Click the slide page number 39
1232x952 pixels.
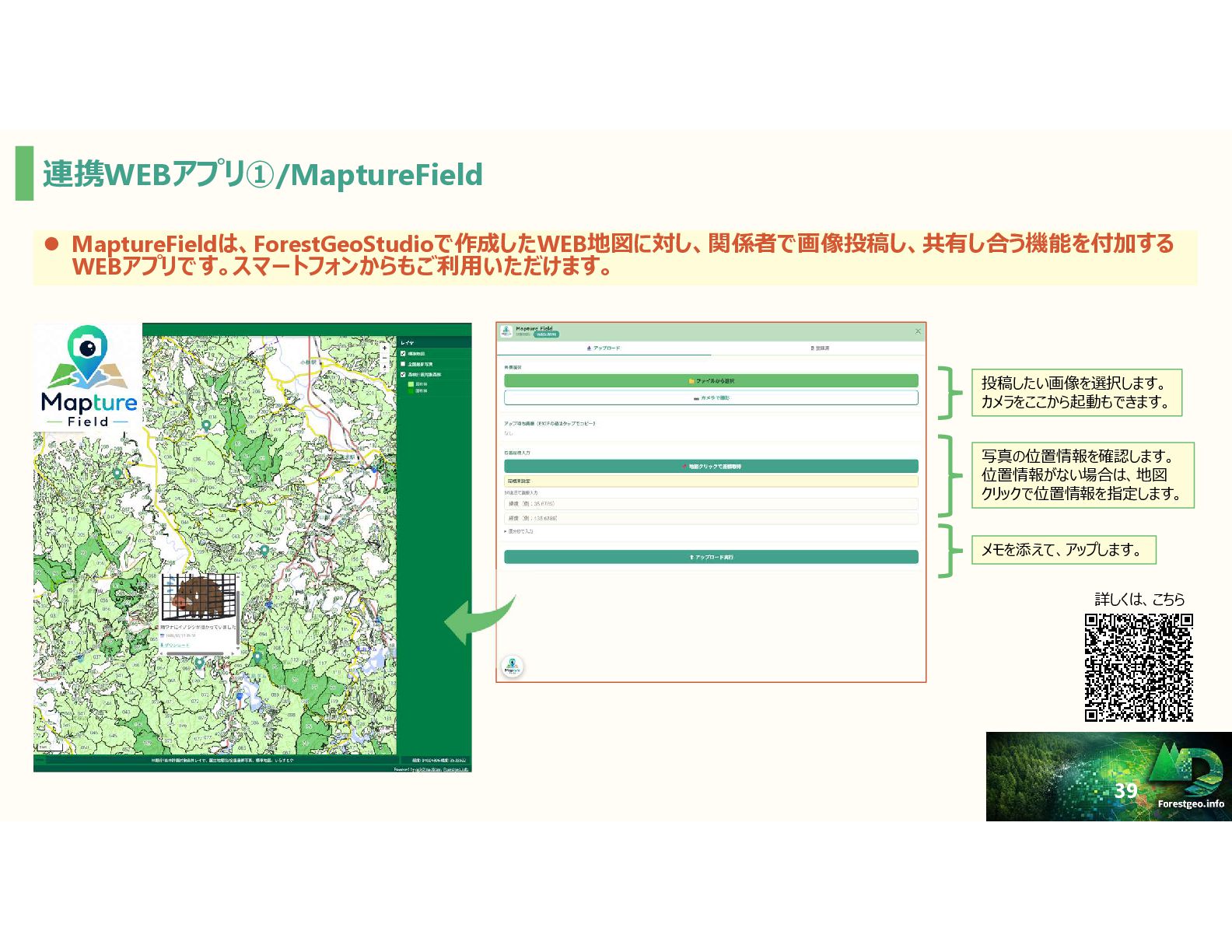(x=1125, y=791)
